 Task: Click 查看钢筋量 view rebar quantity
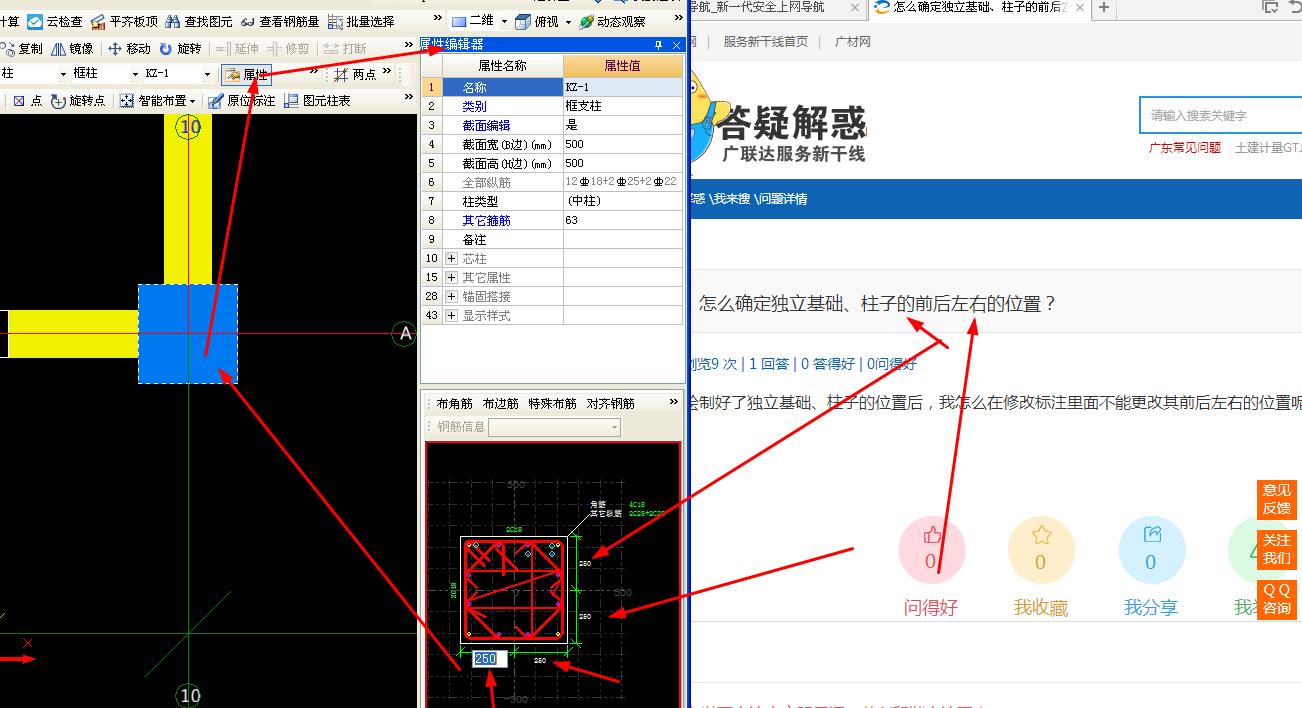(x=280, y=21)
